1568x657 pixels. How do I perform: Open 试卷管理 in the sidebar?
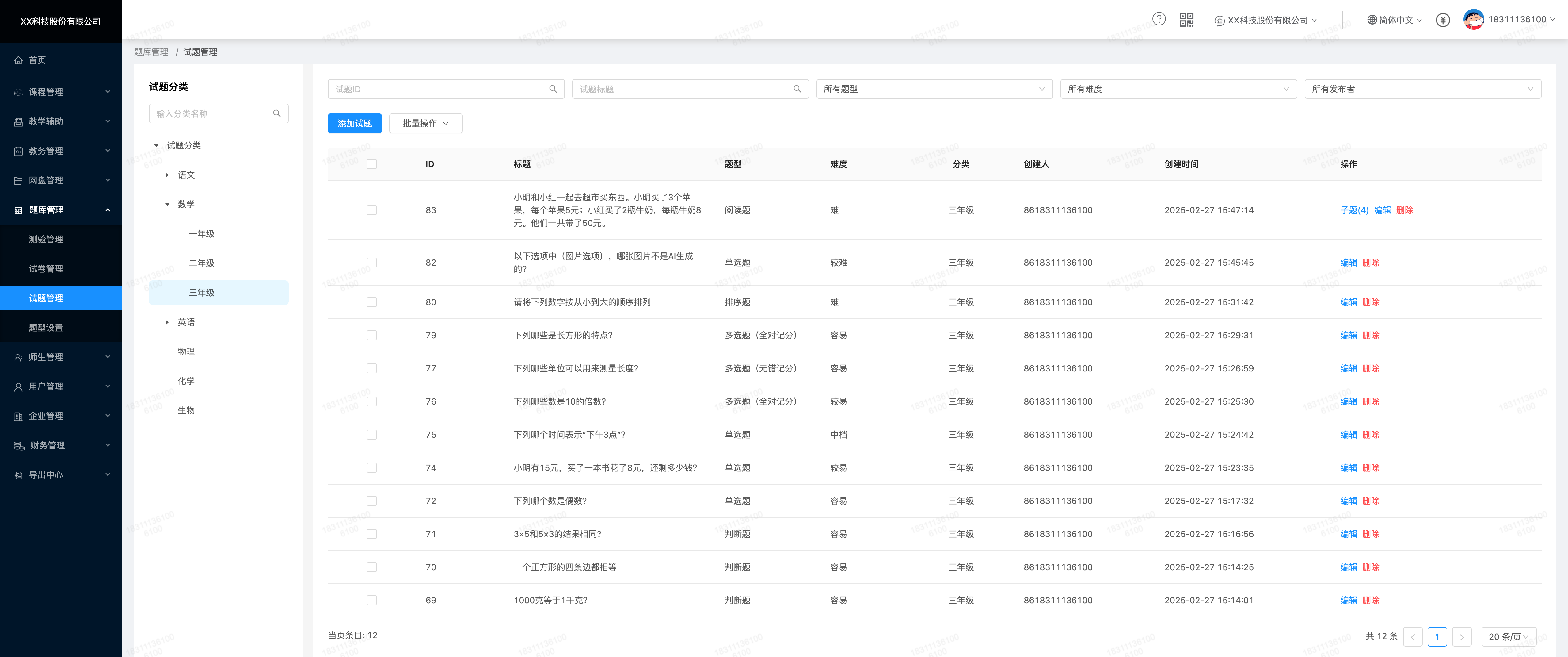pyautogui.click(x=46, y=268)
